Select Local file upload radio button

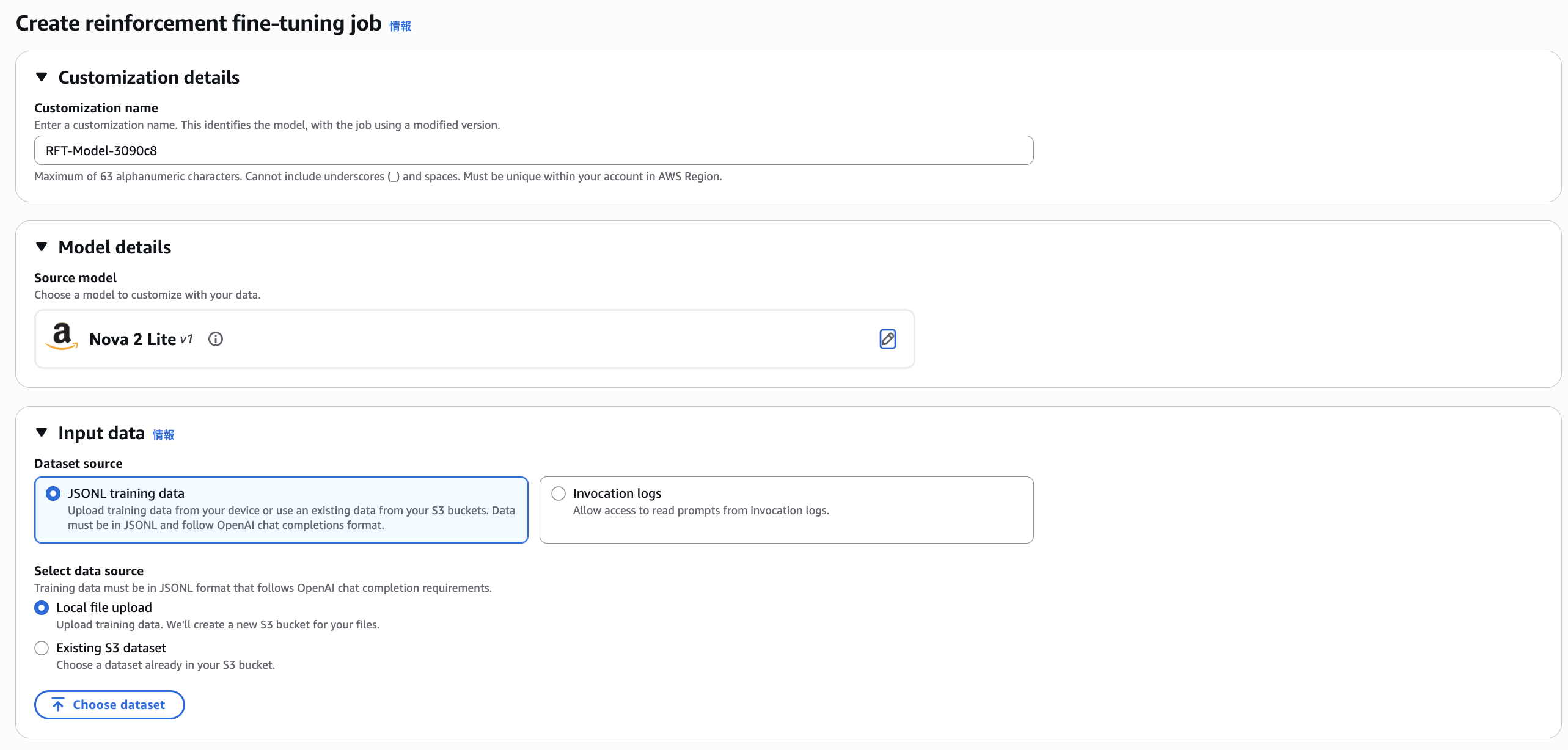(42, 608)
